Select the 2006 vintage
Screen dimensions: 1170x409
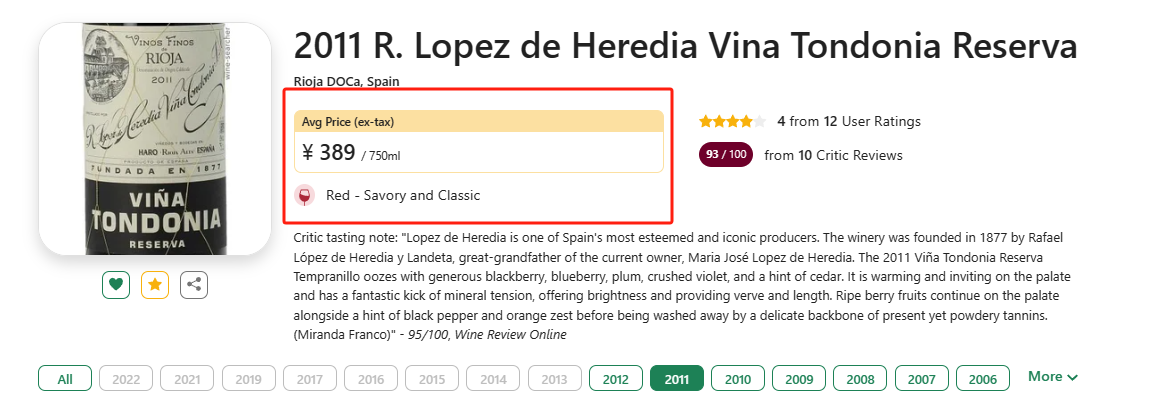(983, 378)
